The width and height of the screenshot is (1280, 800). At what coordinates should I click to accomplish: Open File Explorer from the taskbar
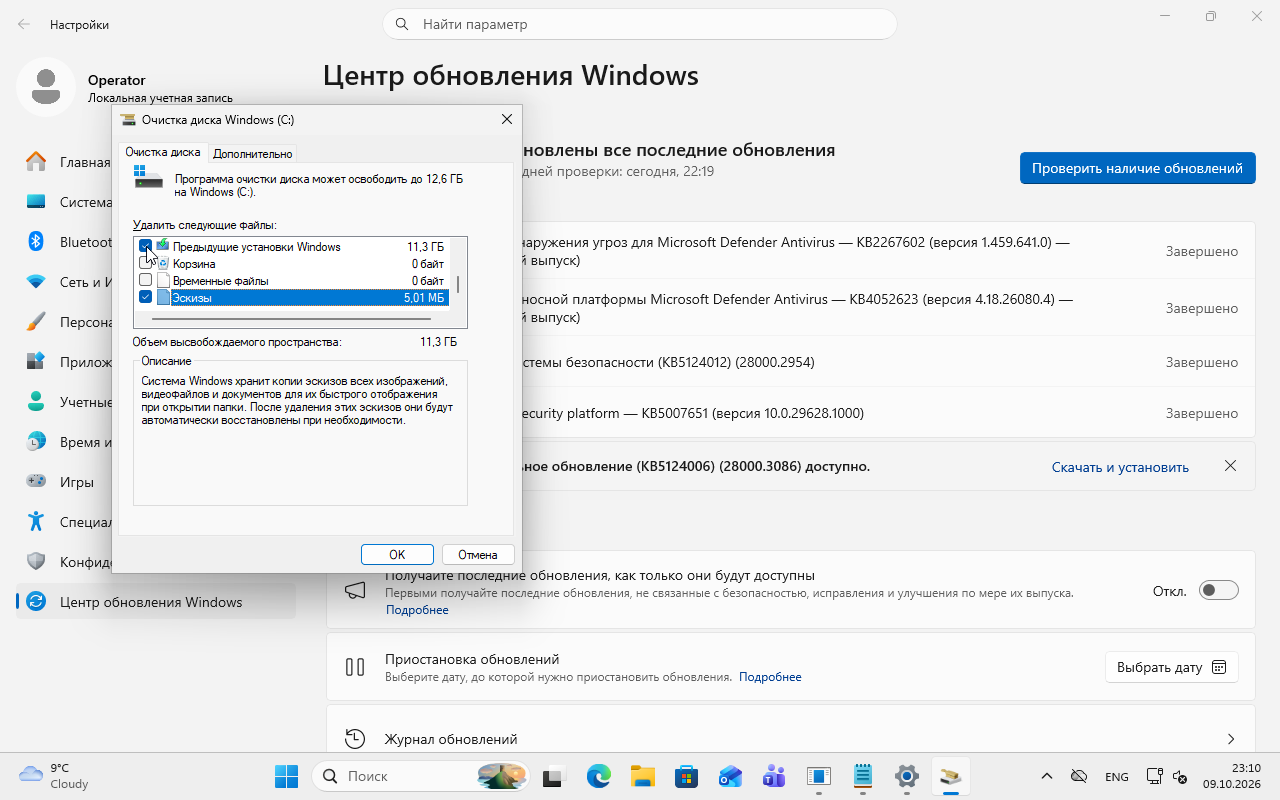click(642, 776)
